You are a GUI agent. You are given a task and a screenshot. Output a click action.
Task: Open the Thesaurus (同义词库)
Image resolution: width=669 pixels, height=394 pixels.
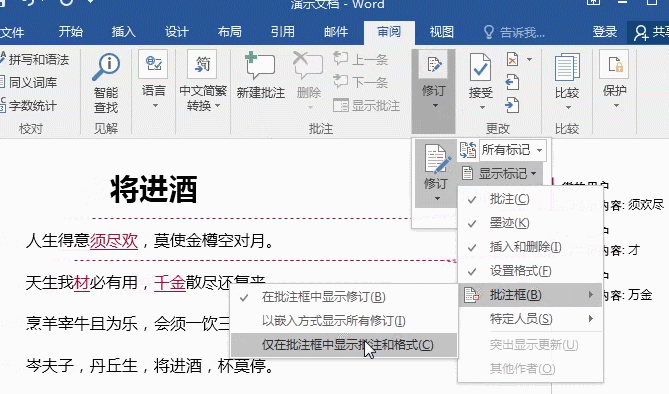pos(29,82)
